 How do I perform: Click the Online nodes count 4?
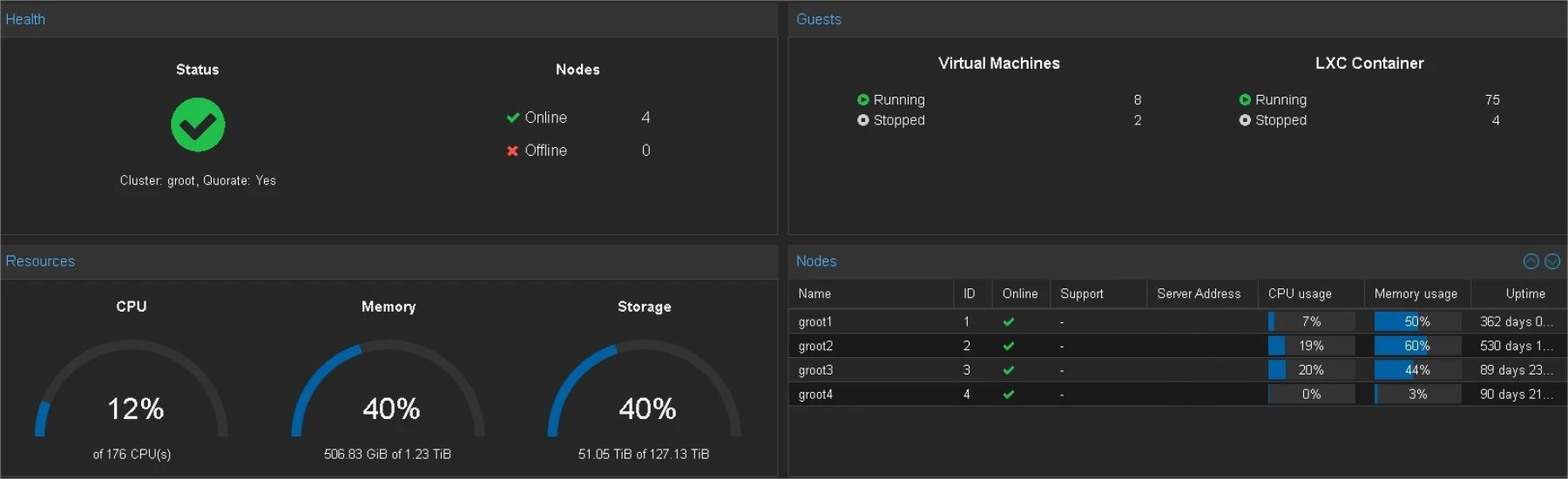[x=645, y=118]
